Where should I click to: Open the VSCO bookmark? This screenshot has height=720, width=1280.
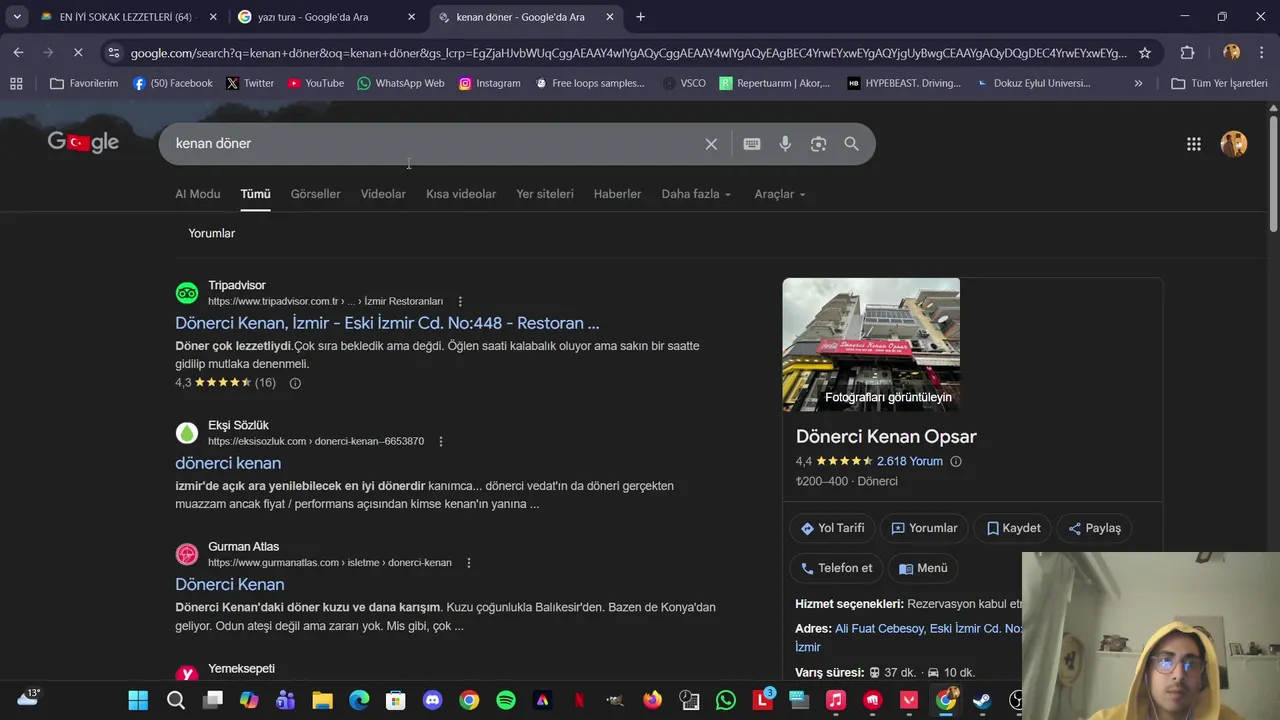684,83
